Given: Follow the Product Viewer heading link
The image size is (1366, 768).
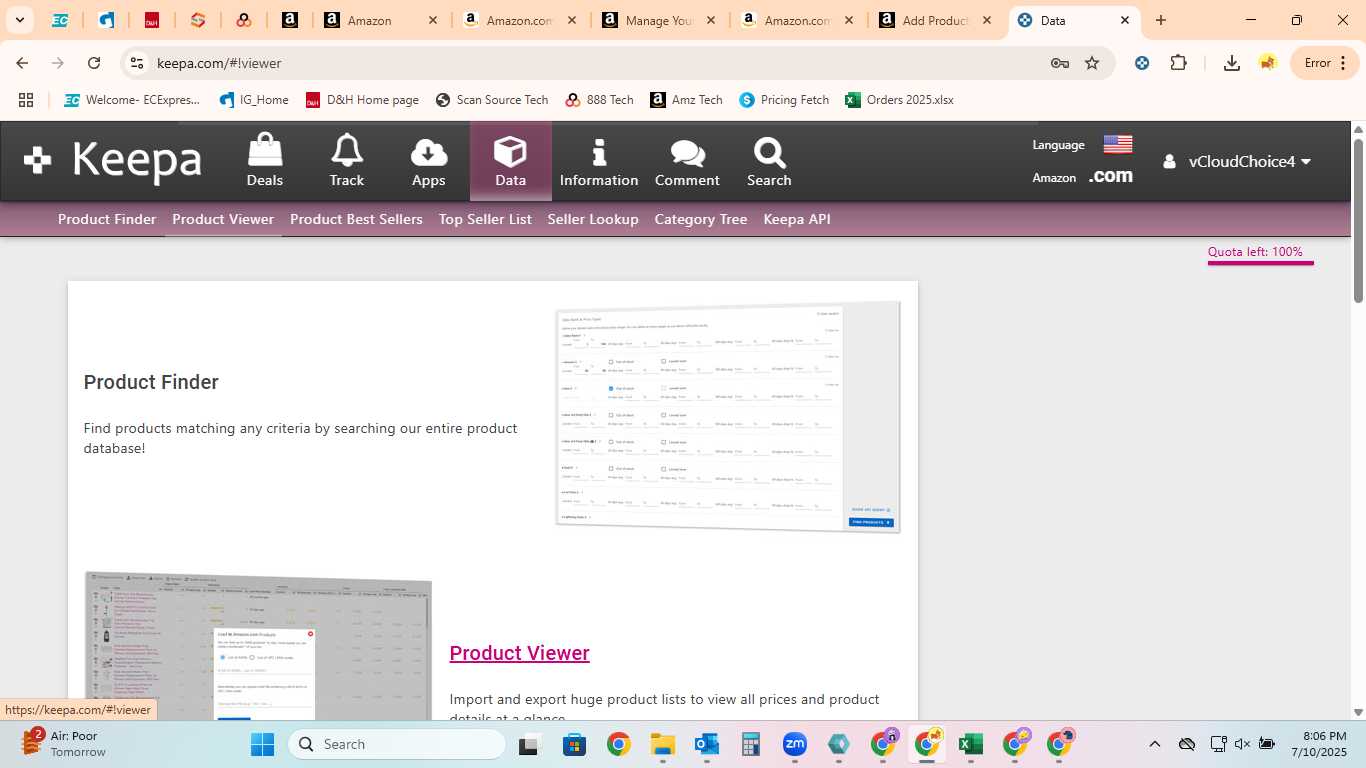Looking at the screenshot, I should 520,653.
